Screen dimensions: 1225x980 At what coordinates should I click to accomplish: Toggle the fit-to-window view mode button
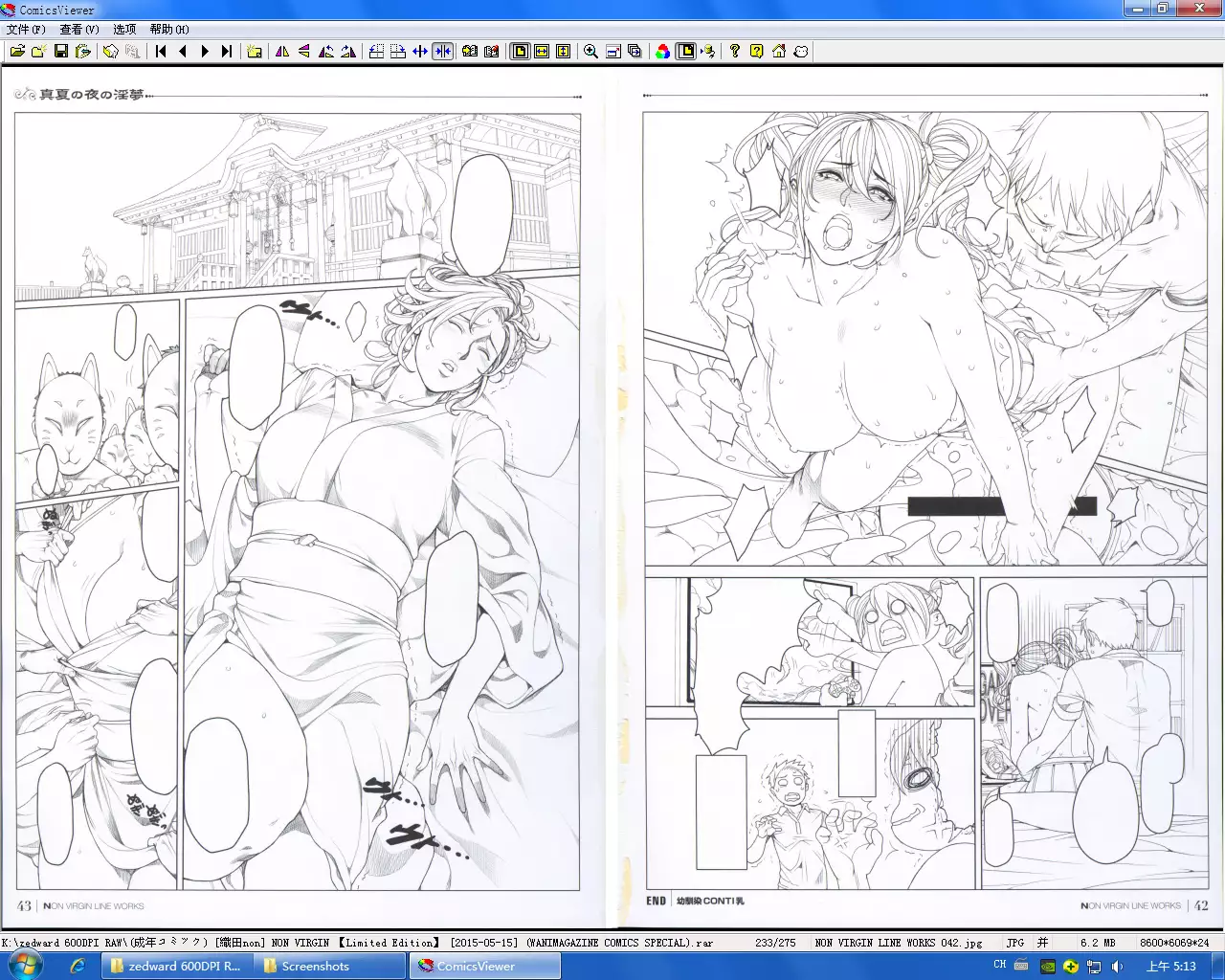(x=520, y=52)
